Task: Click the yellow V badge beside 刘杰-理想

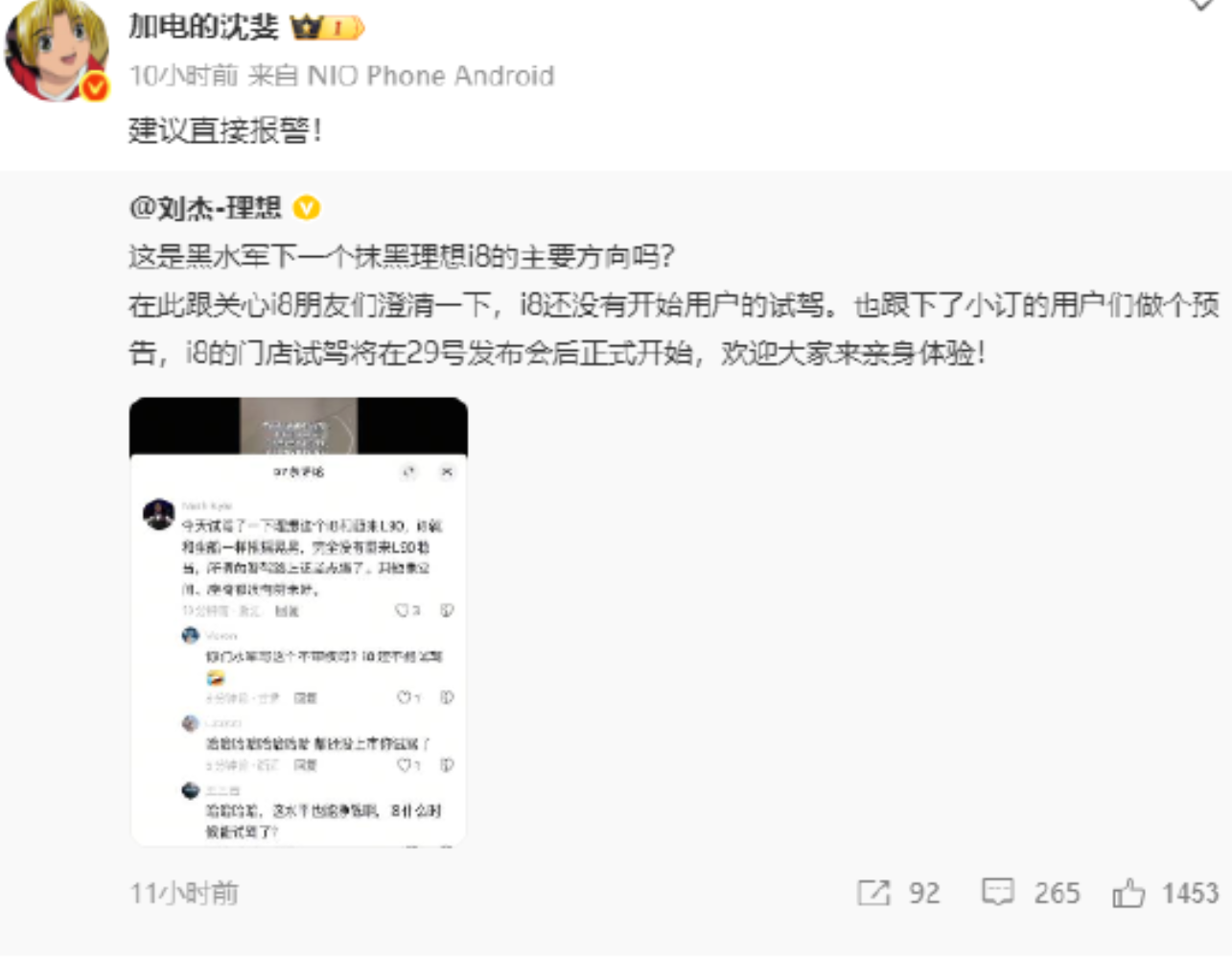Action: pyautogui.click(x=306, y=207)
